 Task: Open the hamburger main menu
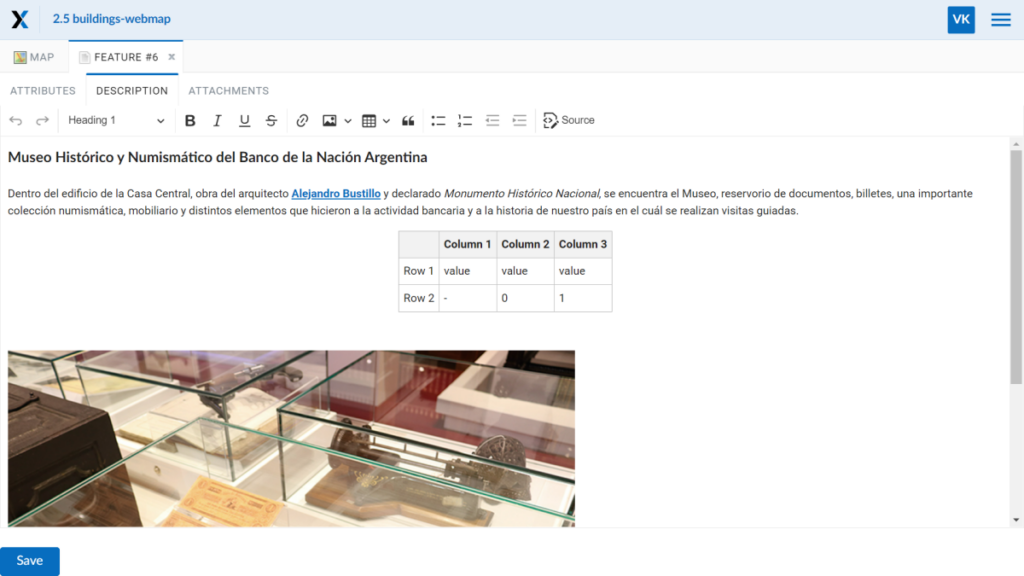click(x=1000, y=20)
